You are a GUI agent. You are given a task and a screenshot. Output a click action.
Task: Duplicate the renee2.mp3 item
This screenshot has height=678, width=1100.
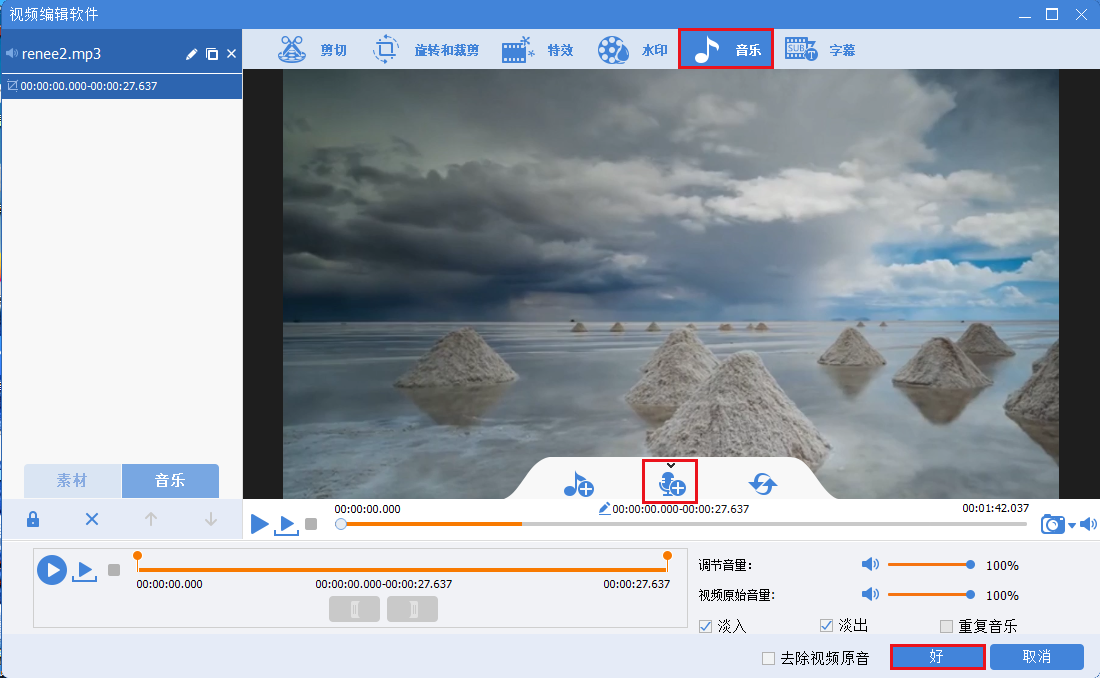click(x=212, y=54)
